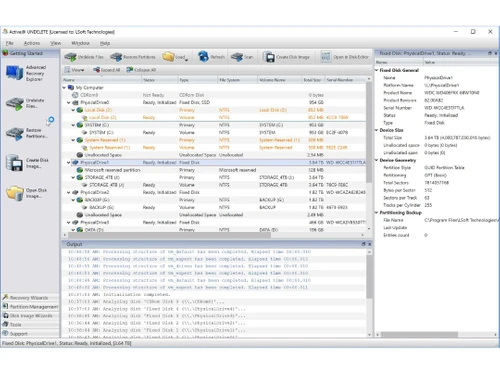Select Unallocated Space 2.54 MB row
Screen dimensions: 500x375
(214, 155)
